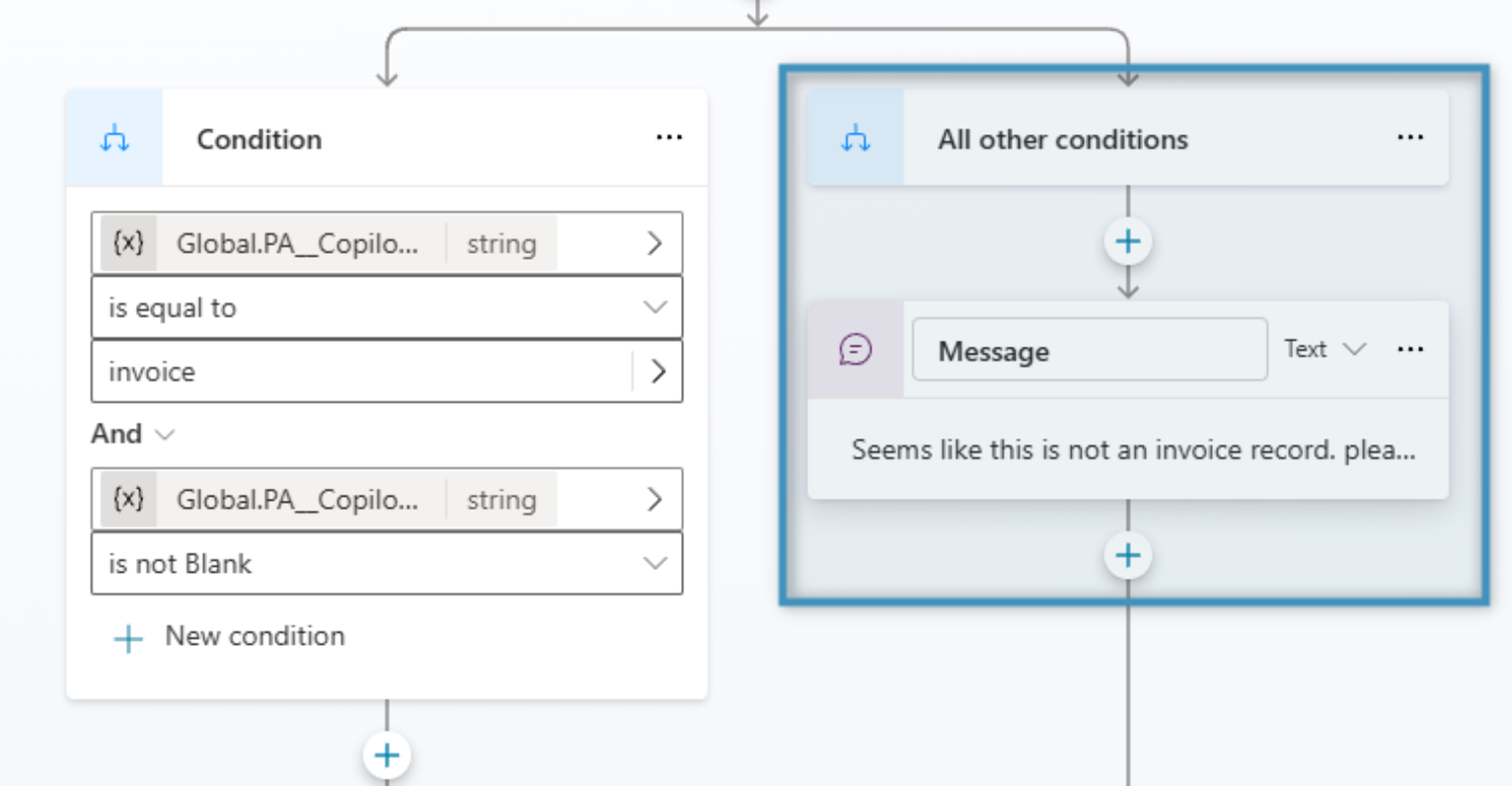Open the Message Text type dropdown
Viewport: 1512px width, 786px height.
[1324, 349]
